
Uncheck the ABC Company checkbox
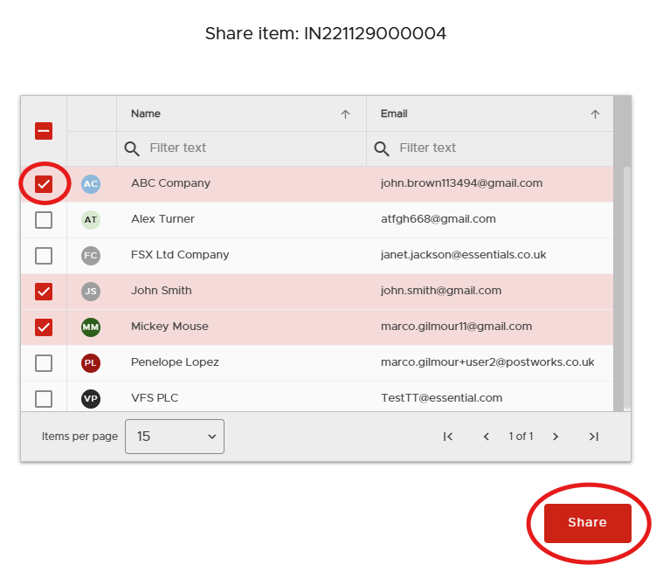[44, 184]
